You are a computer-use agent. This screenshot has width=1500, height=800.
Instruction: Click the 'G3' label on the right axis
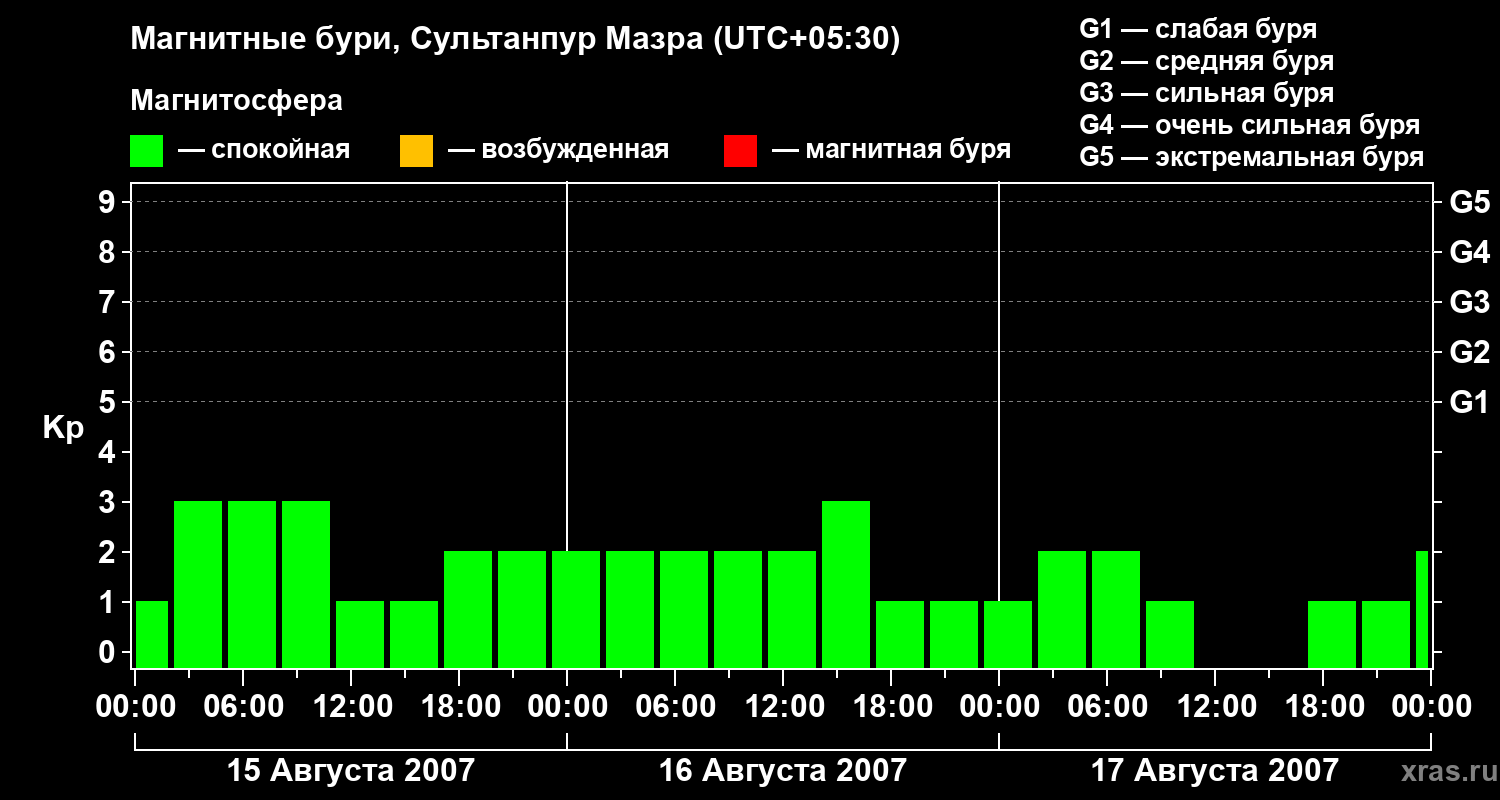point(1469,302)
